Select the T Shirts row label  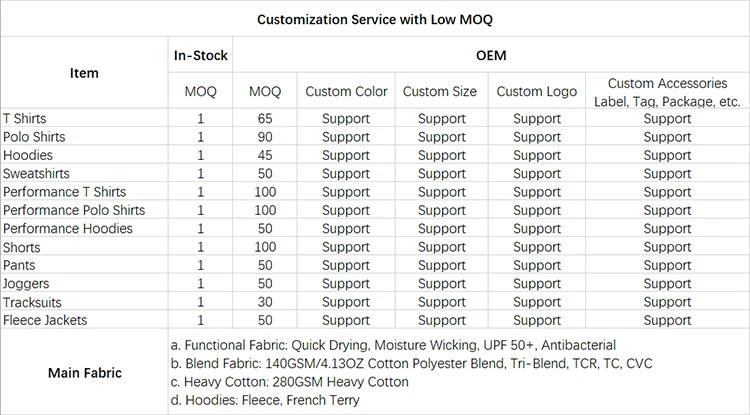point(25,119)
